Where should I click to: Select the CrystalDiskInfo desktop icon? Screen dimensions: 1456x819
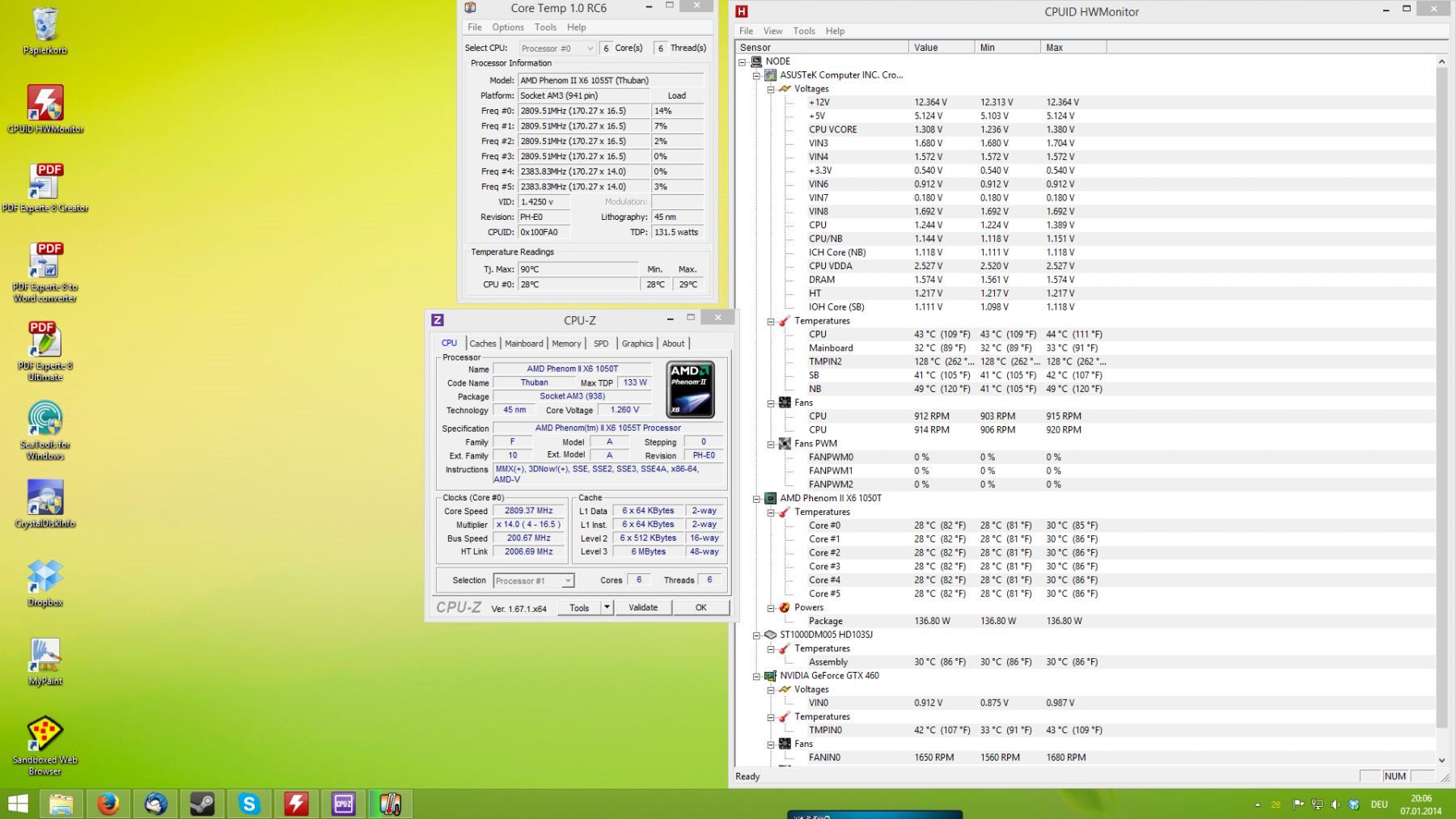(x=45, y=504)
